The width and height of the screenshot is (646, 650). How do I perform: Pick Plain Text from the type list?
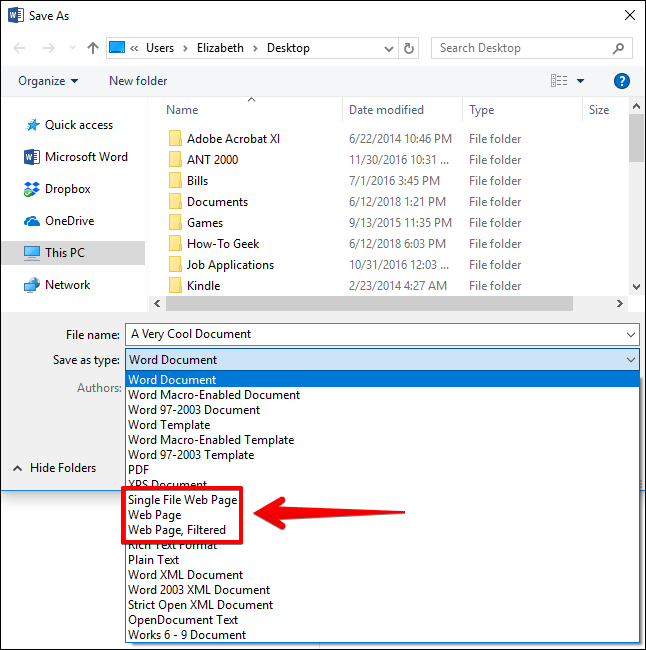point(154,560)
